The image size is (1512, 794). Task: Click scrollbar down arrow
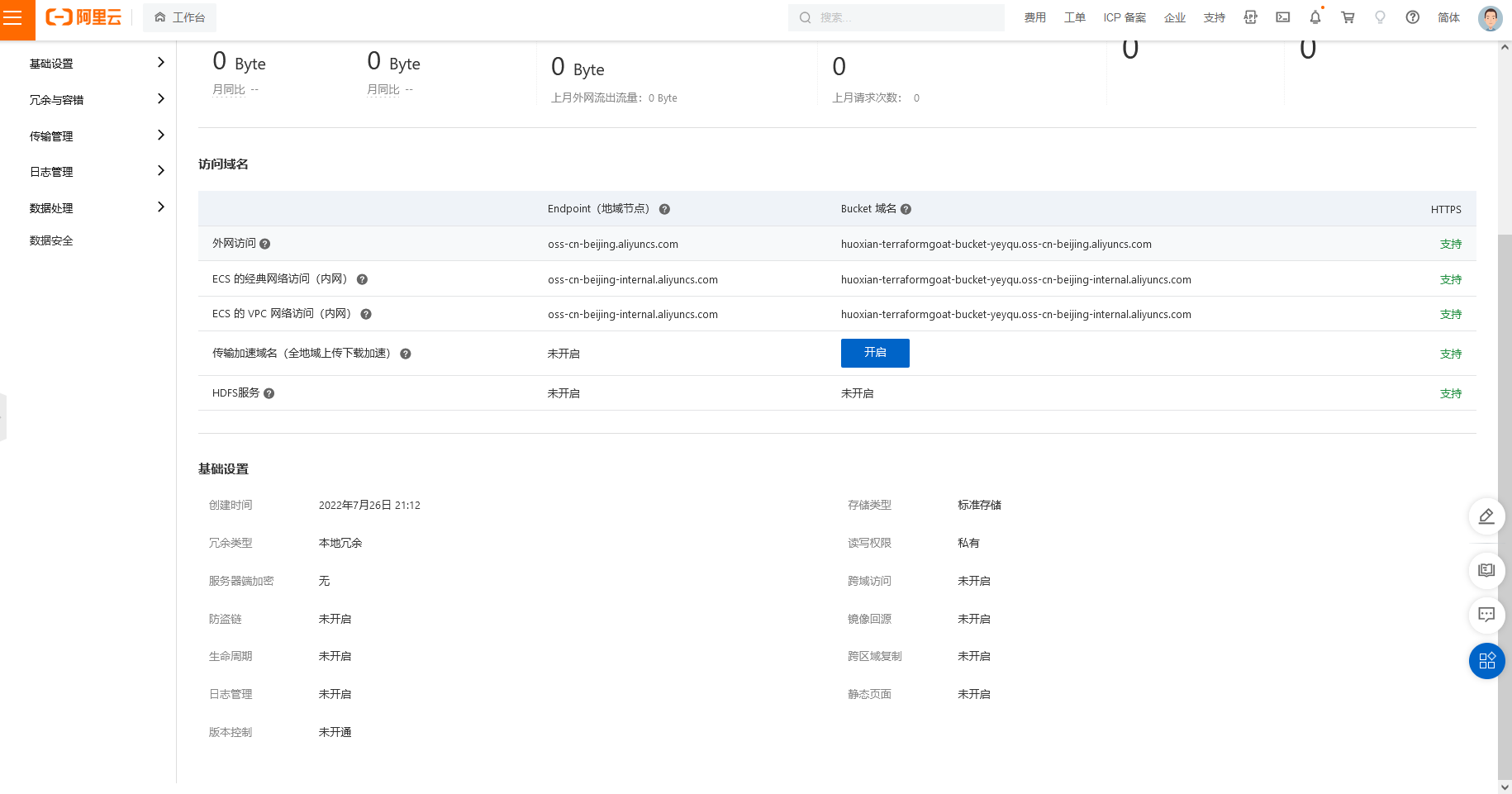[x=1505, y=787]
